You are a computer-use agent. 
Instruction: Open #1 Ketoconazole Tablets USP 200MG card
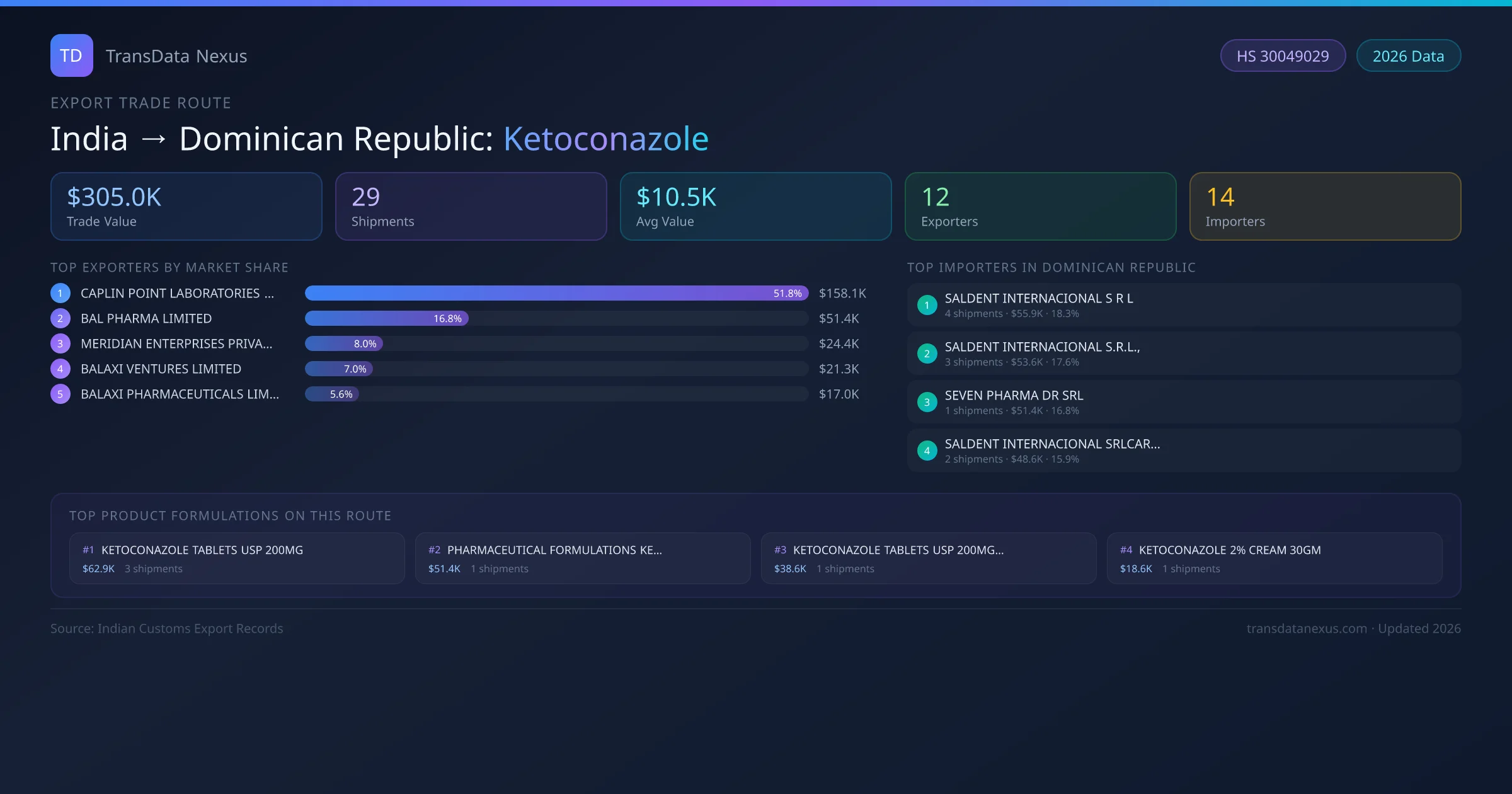237,558
